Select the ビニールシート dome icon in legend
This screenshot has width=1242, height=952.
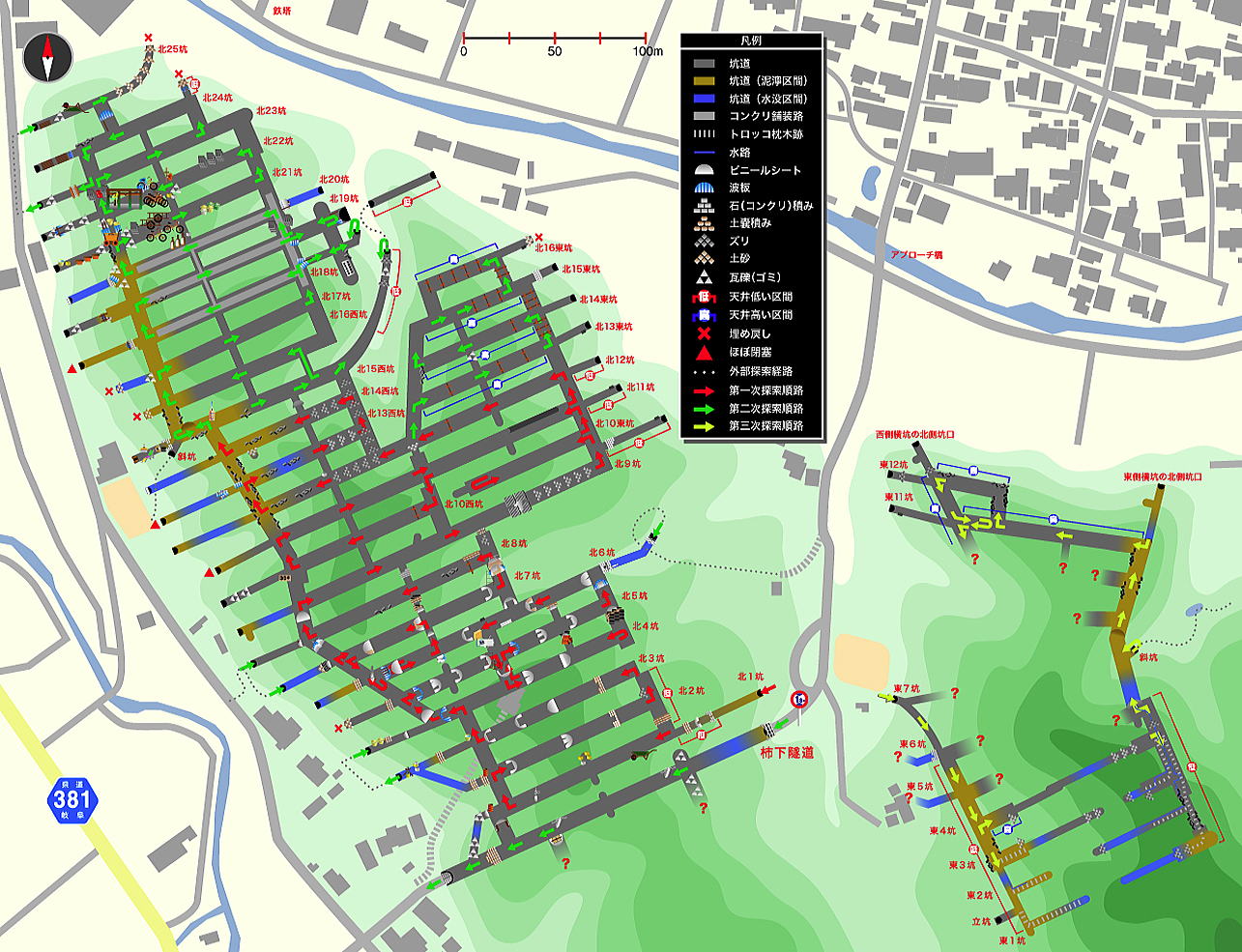pos(704,170)
